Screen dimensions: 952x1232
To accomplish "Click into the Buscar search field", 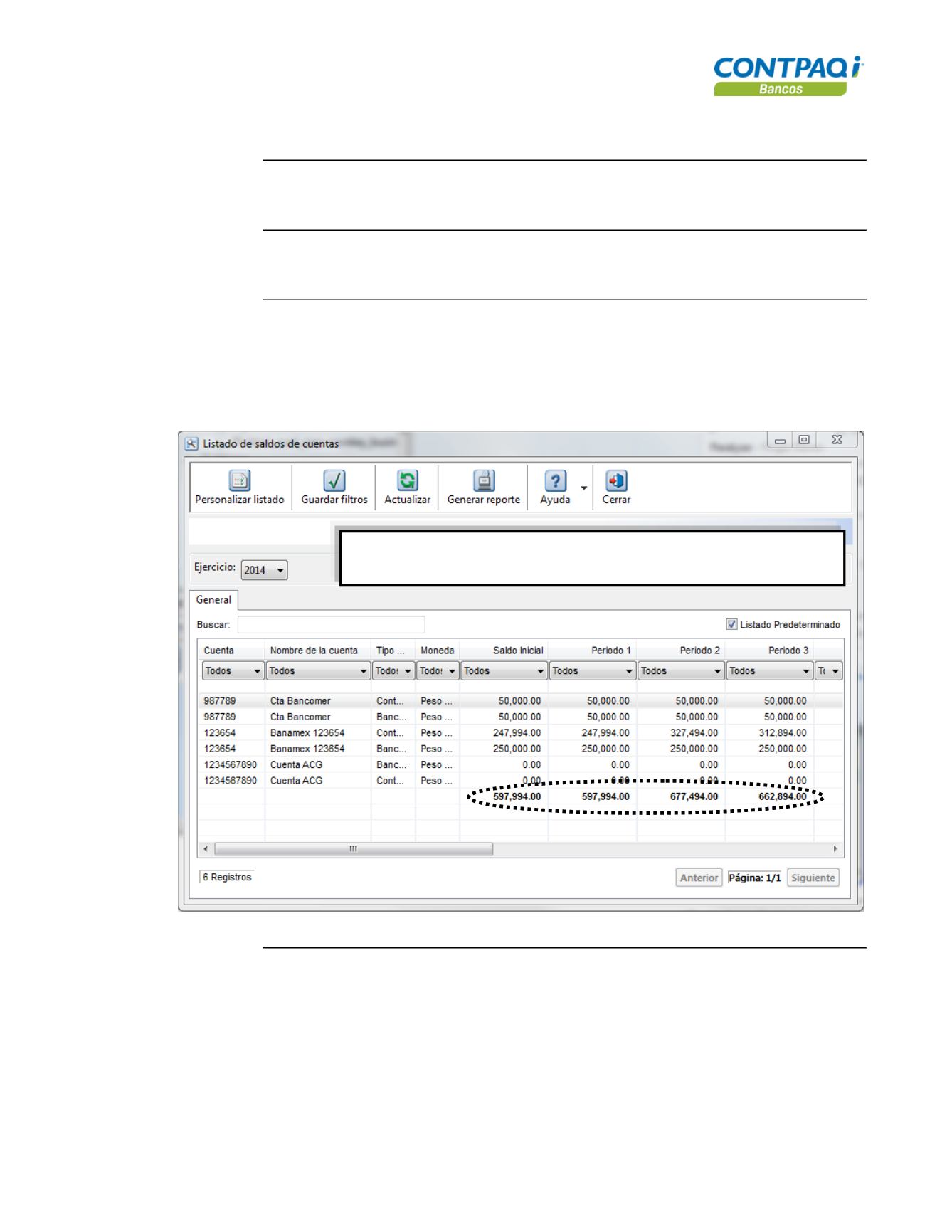I will coord(331,625).
